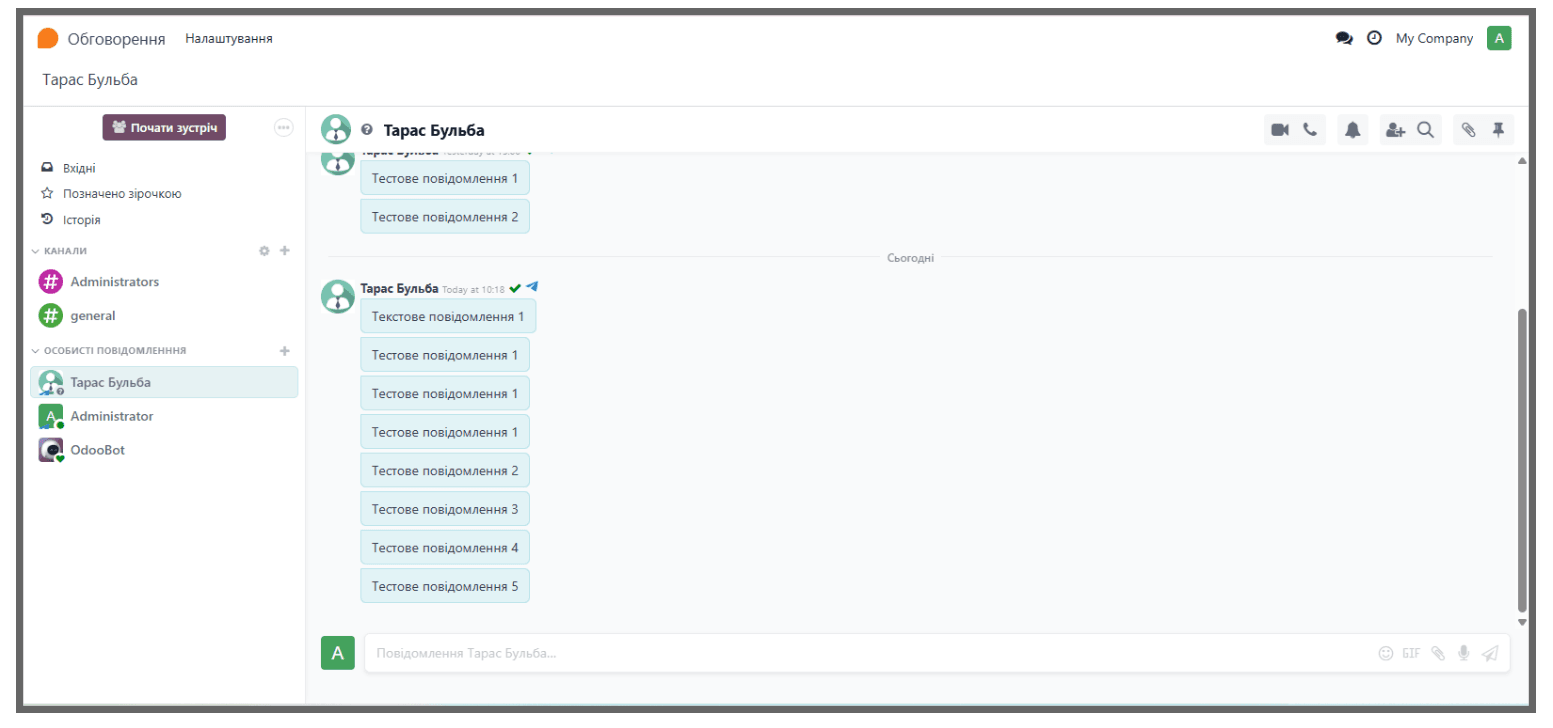Viewport: 1553px width, 728px height.
Task: Open conversations icon in top bar
Action: [1344, 38]
